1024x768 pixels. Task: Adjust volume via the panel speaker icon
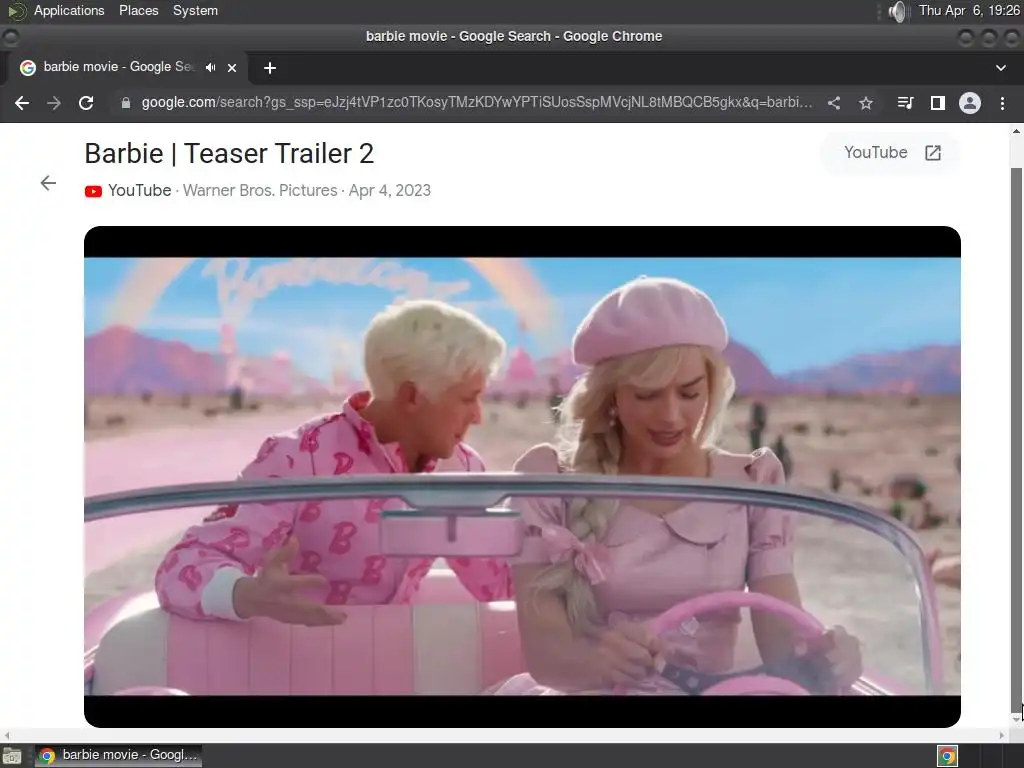(x=899, y=11)
